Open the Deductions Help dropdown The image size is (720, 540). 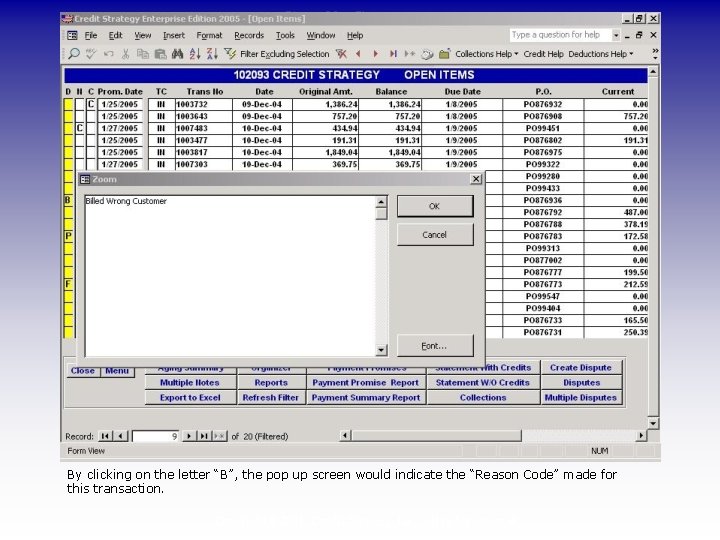click(x=601, y=54)
